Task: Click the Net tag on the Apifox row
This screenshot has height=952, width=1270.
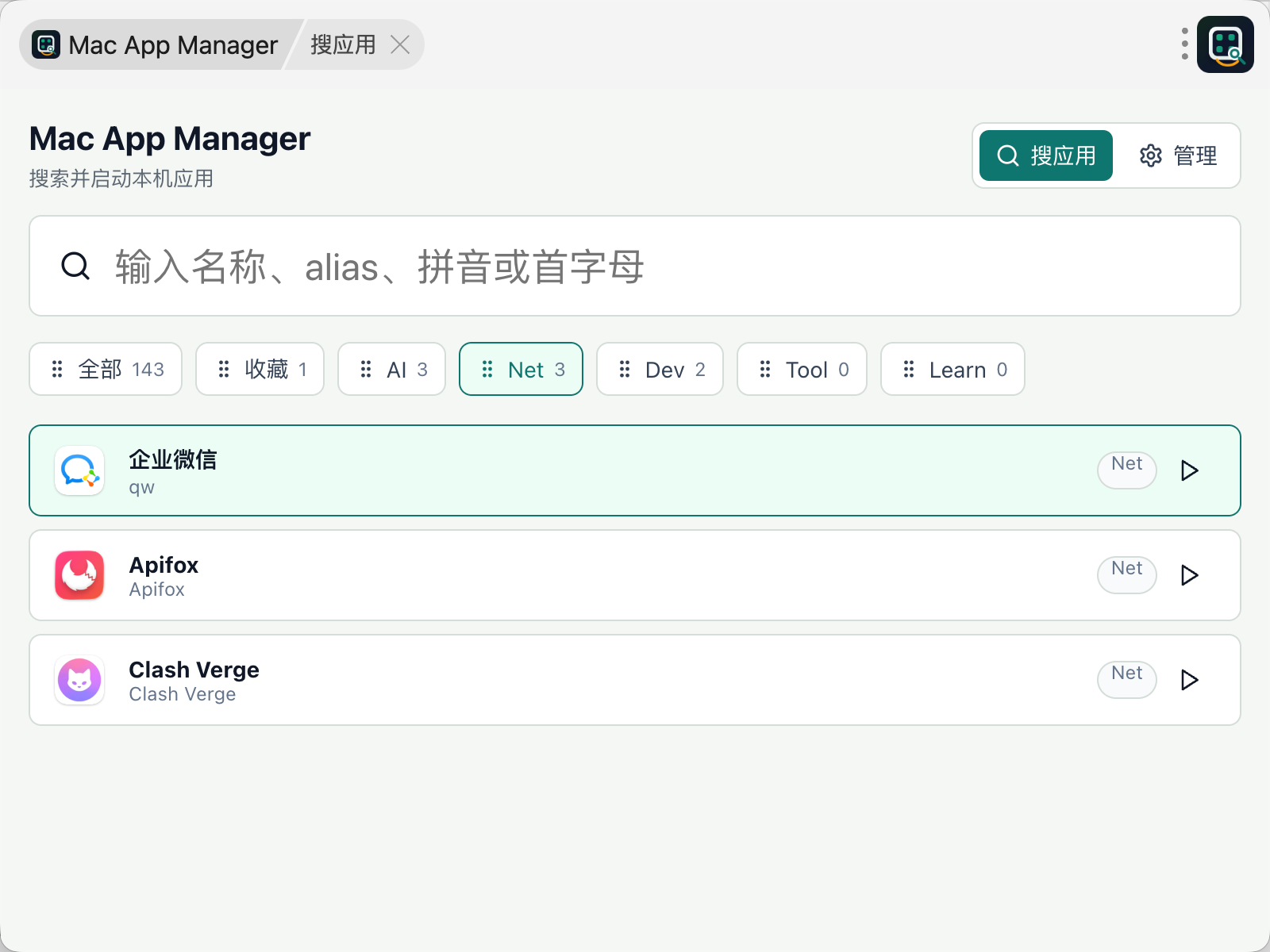Action: coord(1126,574)
